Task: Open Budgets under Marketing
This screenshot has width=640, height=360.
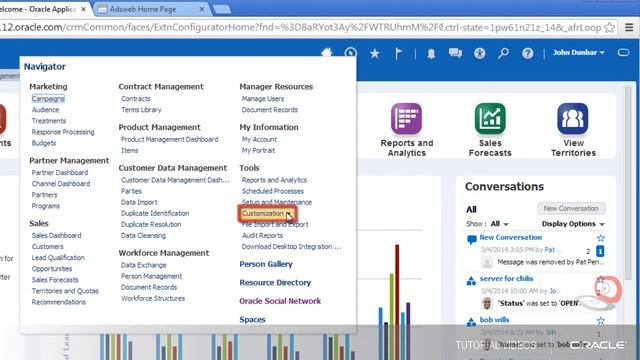Action: tap(44, 143)
